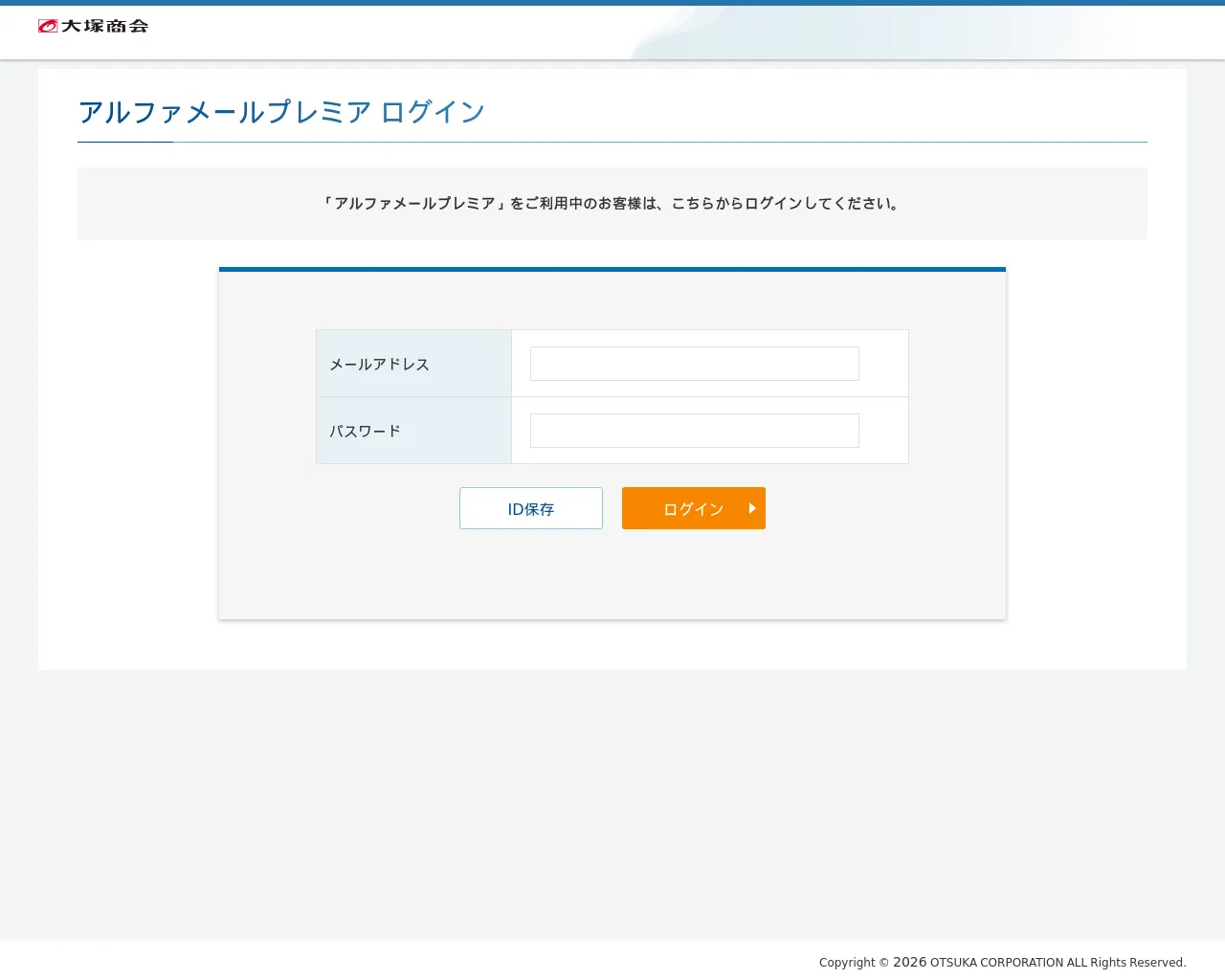Click the OTSUKA CORPORATION copyright text

pos(1002,962)
